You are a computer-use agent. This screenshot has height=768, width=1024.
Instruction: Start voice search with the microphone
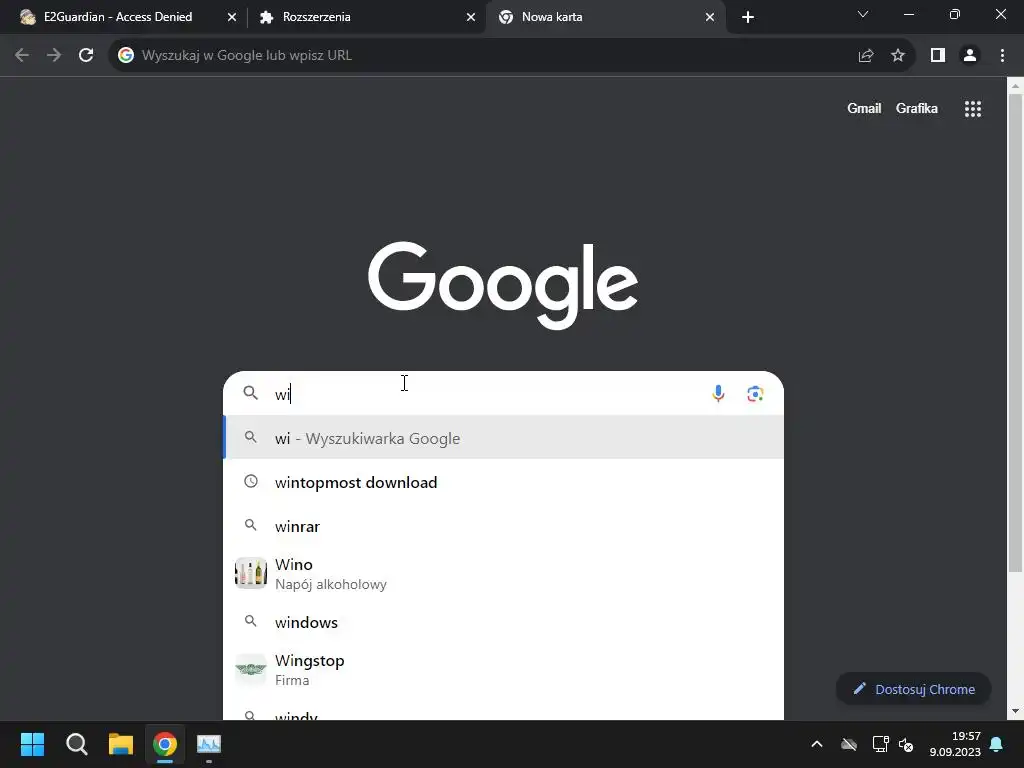[718, 394]
